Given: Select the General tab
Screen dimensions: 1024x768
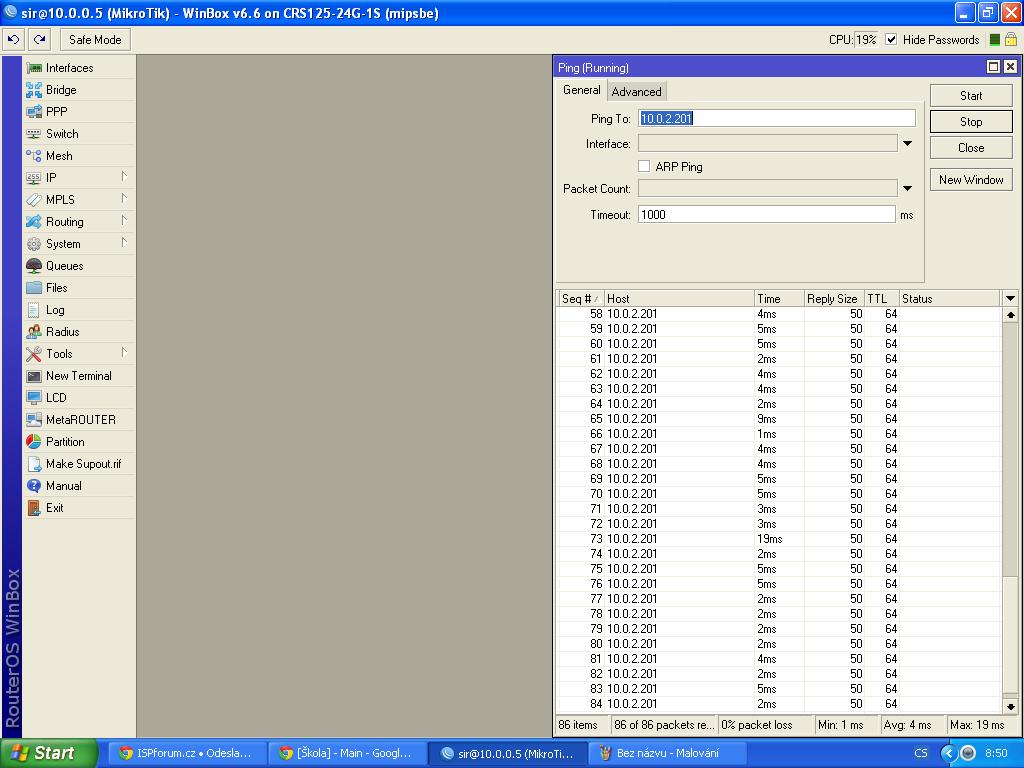Looking at the screenshot, I should pyautogui.click(x=581, y=90).
